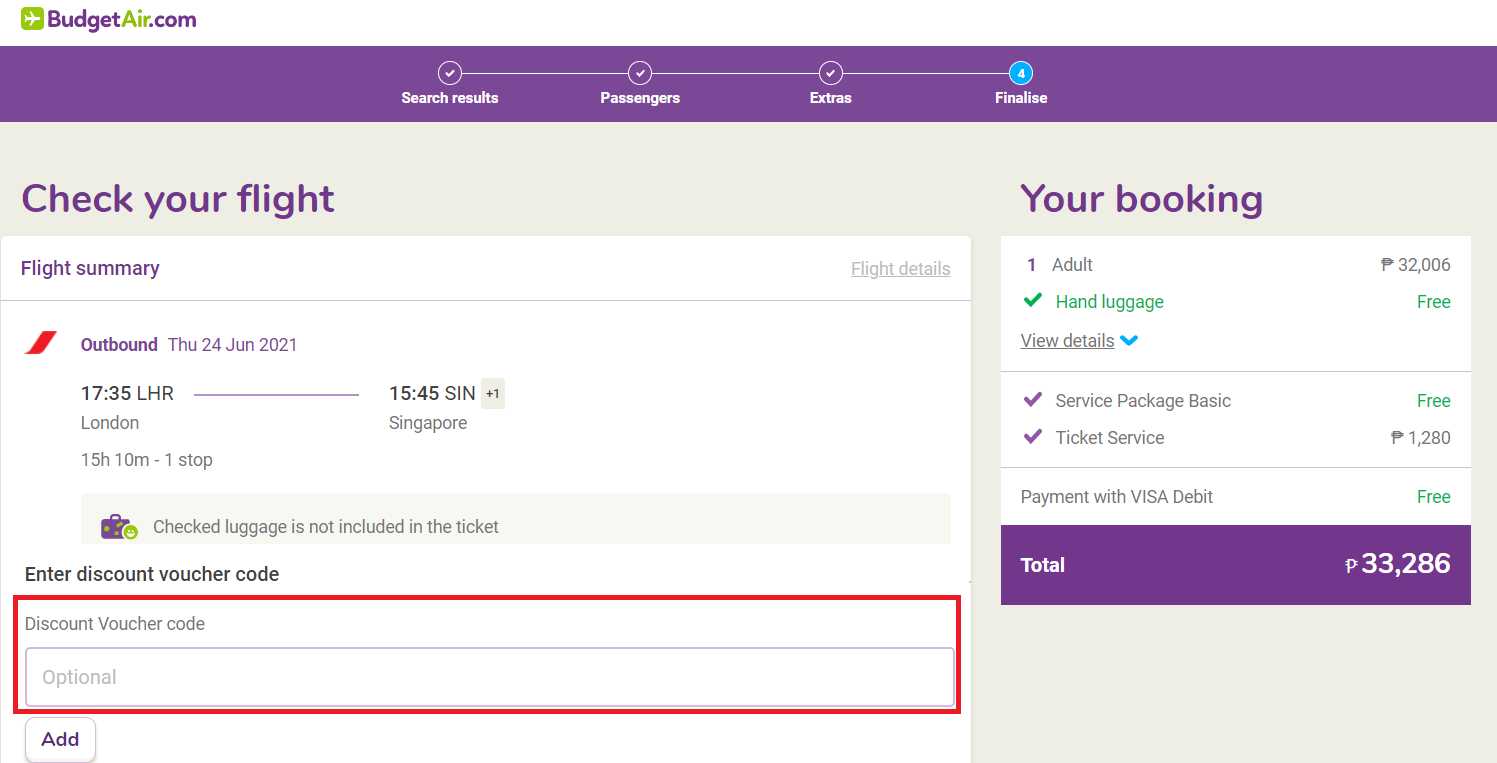Click the Service Package Basic checkmark

pos(1032,400)
